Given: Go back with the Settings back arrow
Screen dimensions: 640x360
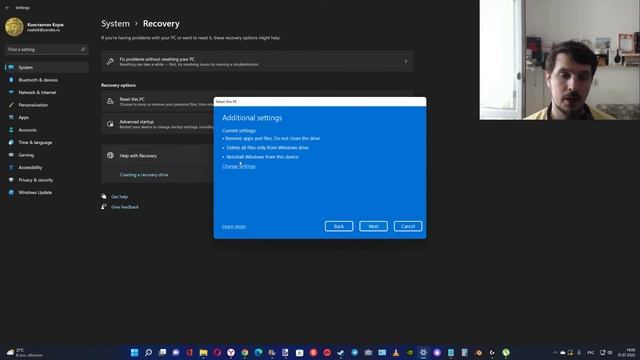Looking at the screenshot, I should tap(7, 7).
